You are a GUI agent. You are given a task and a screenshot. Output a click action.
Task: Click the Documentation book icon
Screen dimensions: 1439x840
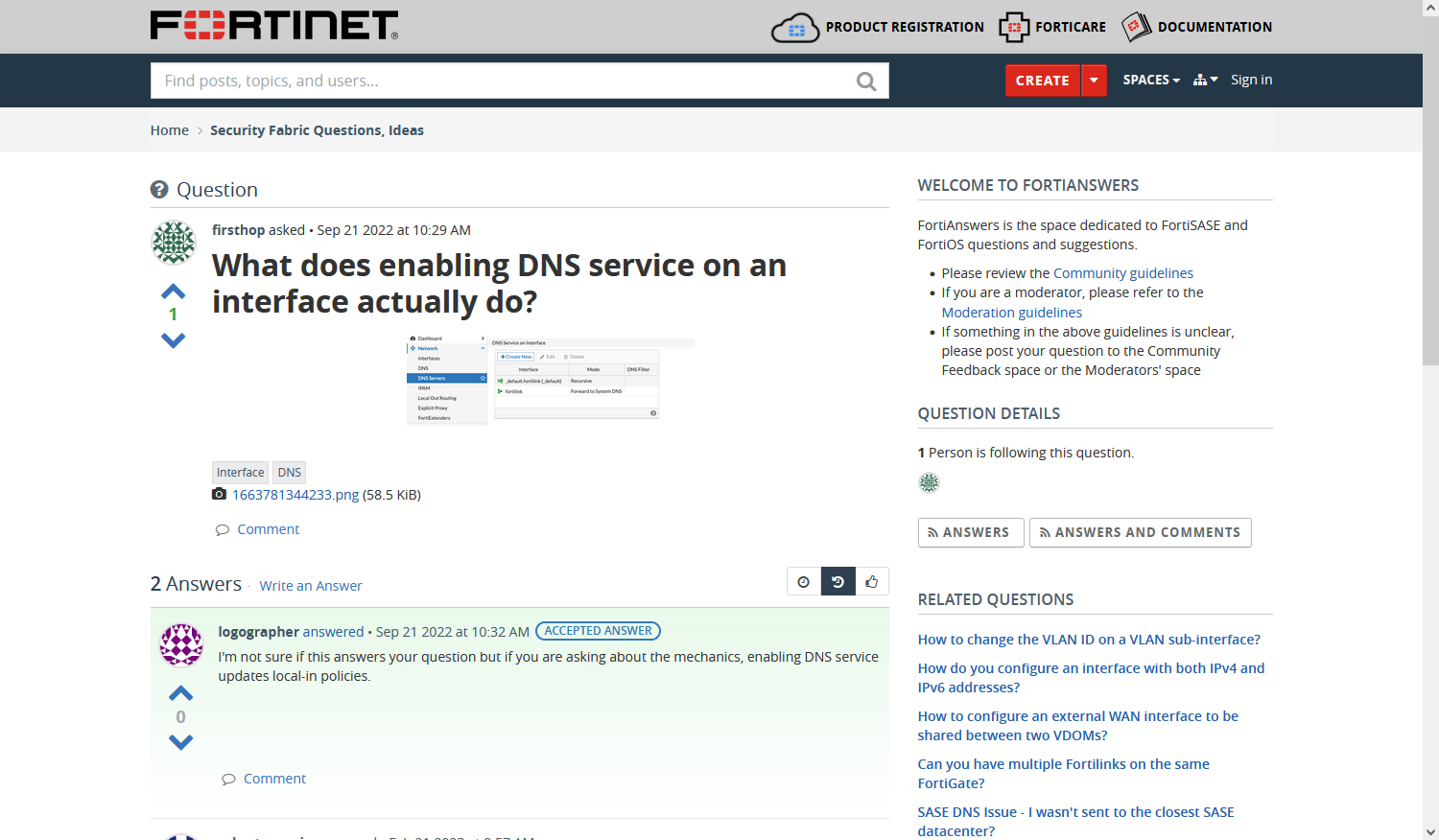tap(1136, 27)
